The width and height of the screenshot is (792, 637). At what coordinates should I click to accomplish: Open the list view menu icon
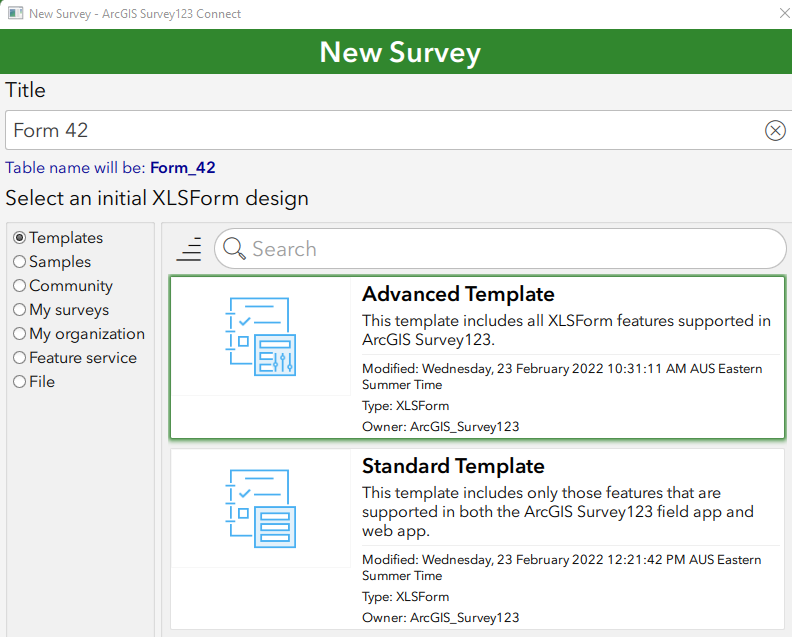pyautogui.click(x=189, y=249)
